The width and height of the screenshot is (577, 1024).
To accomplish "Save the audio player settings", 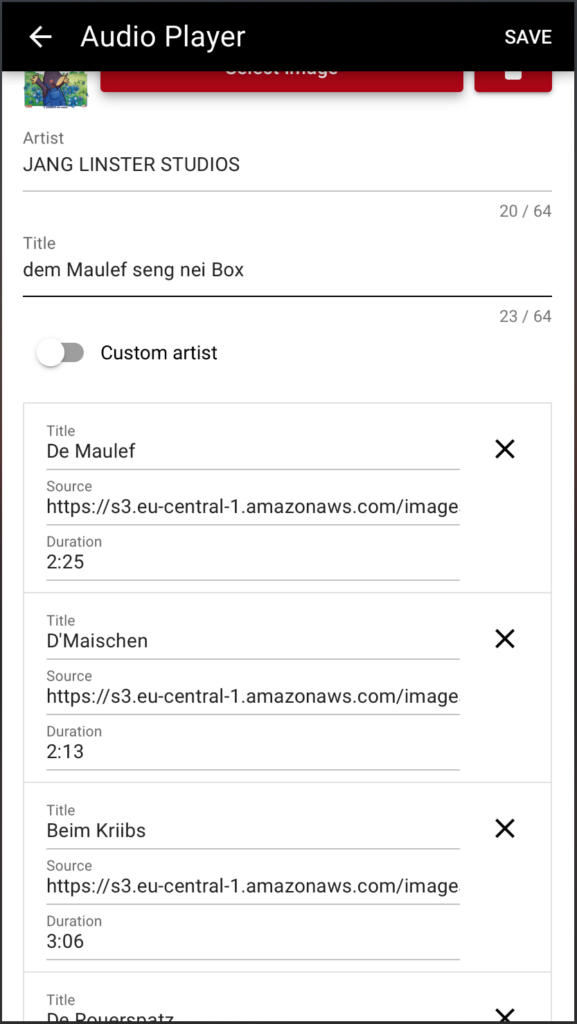I will (528, 37).
